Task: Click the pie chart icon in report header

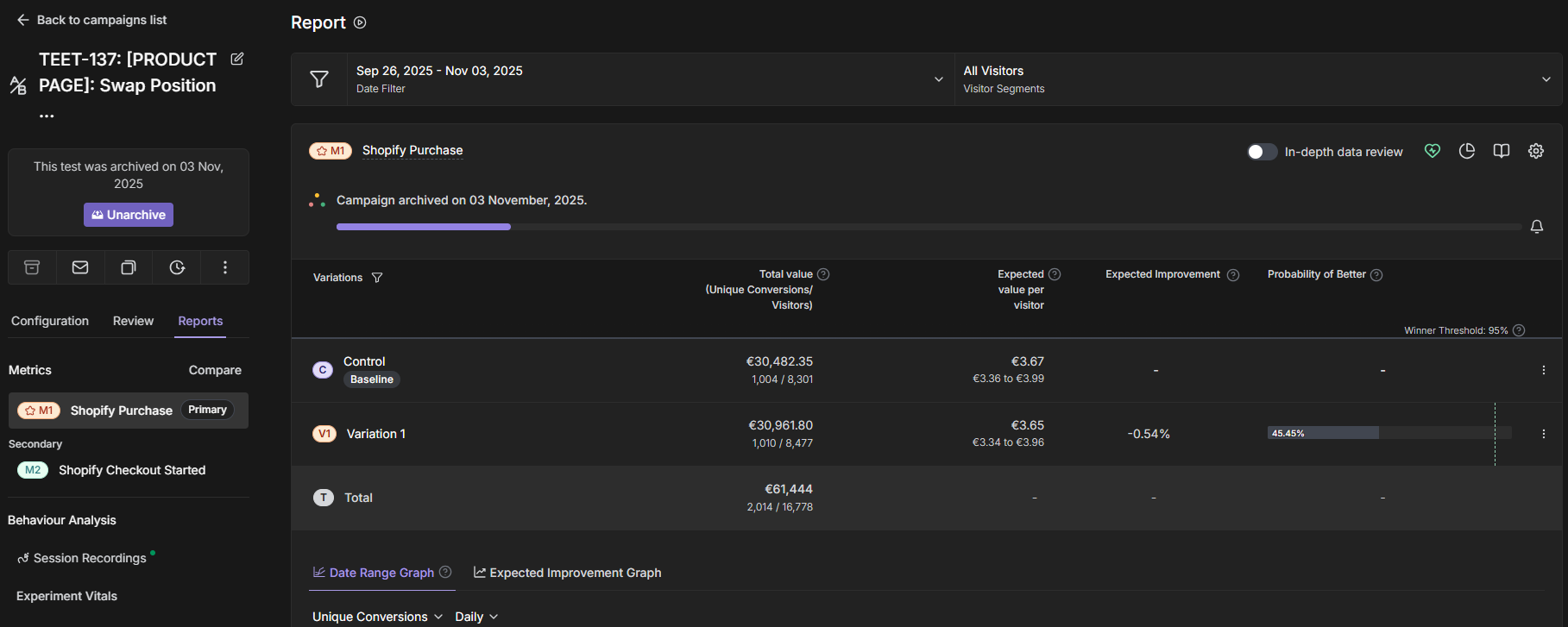Action: (x=1467, y=151)
